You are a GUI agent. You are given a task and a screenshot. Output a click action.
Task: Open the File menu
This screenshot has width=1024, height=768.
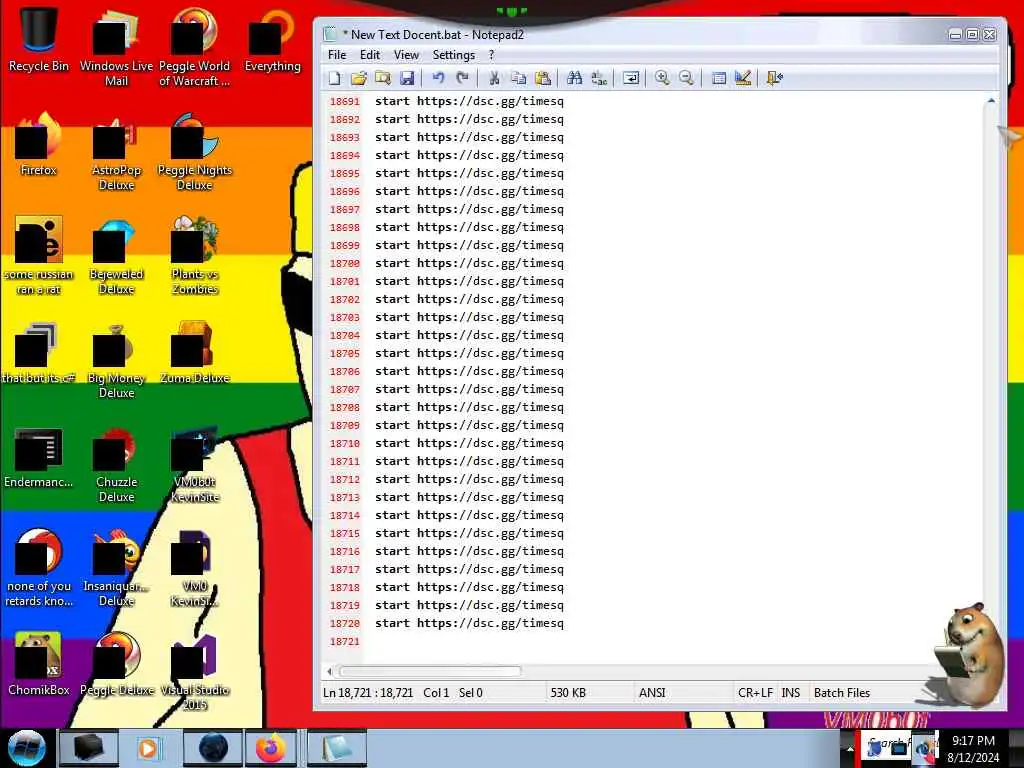pyautogui.click(x=337, y=55)
